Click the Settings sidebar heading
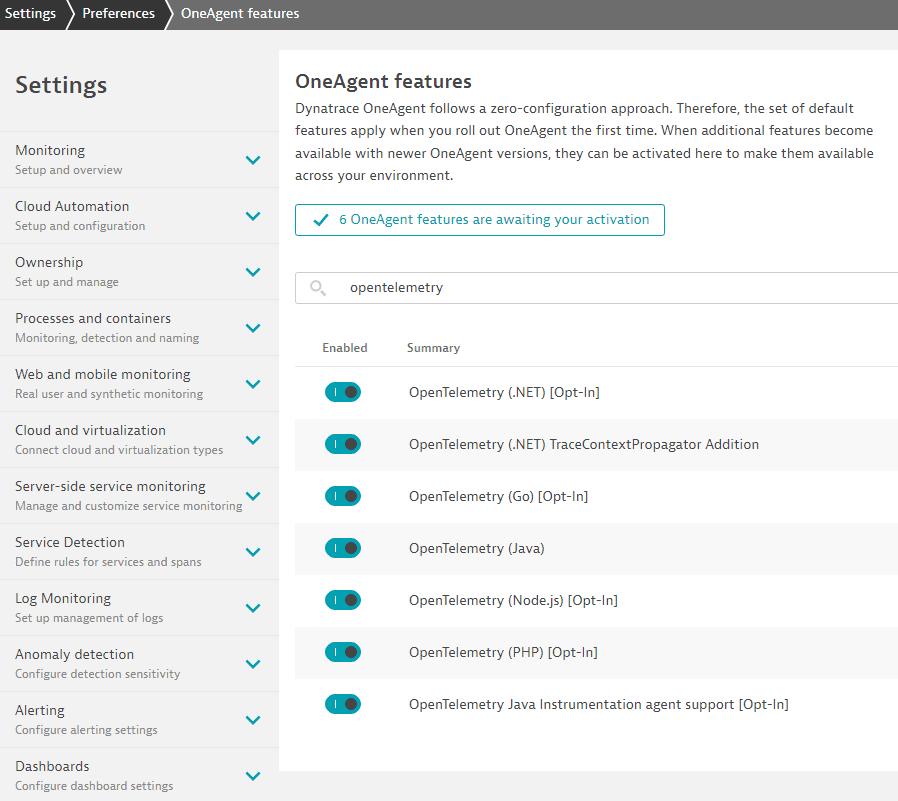Image resolution: width=898 pixels, height=801 pixels. coord(61,85)
